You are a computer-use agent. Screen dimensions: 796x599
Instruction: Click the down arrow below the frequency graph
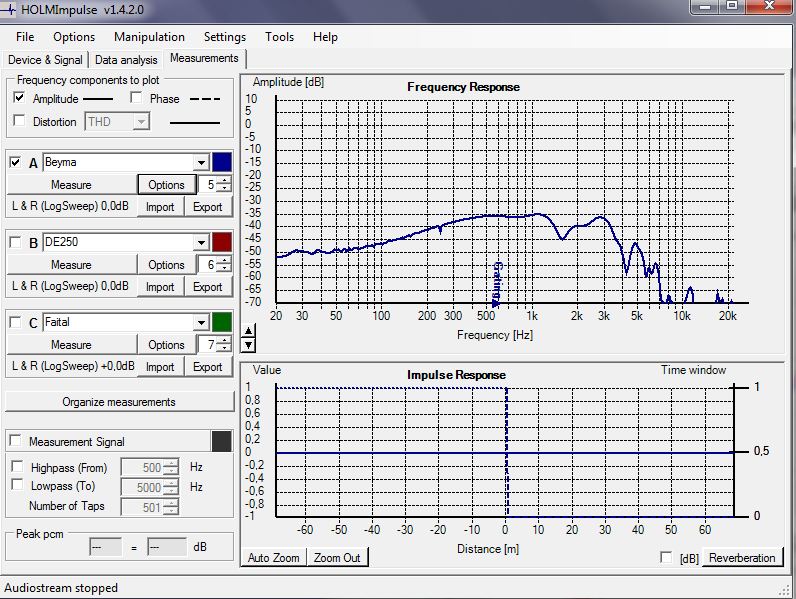248,346
